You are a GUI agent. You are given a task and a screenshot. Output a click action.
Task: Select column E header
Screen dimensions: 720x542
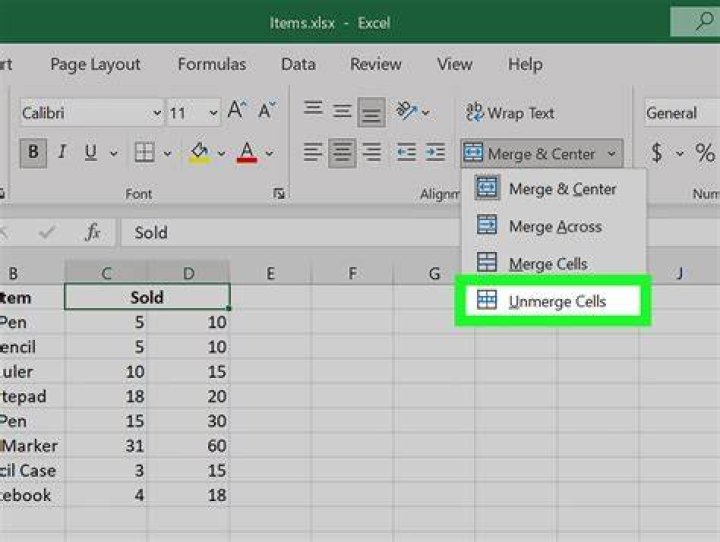point(270,273)
